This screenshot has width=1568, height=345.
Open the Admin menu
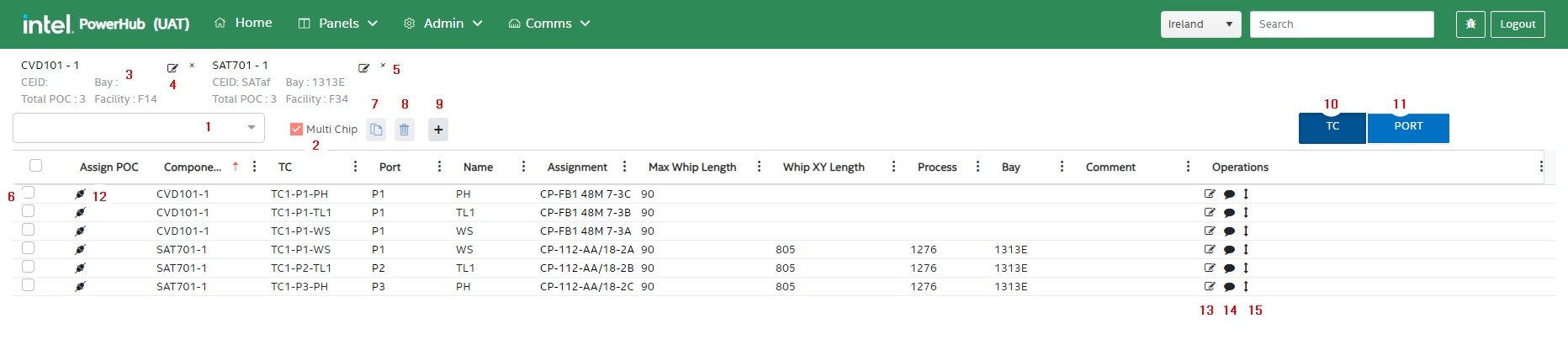coord(443,24)
